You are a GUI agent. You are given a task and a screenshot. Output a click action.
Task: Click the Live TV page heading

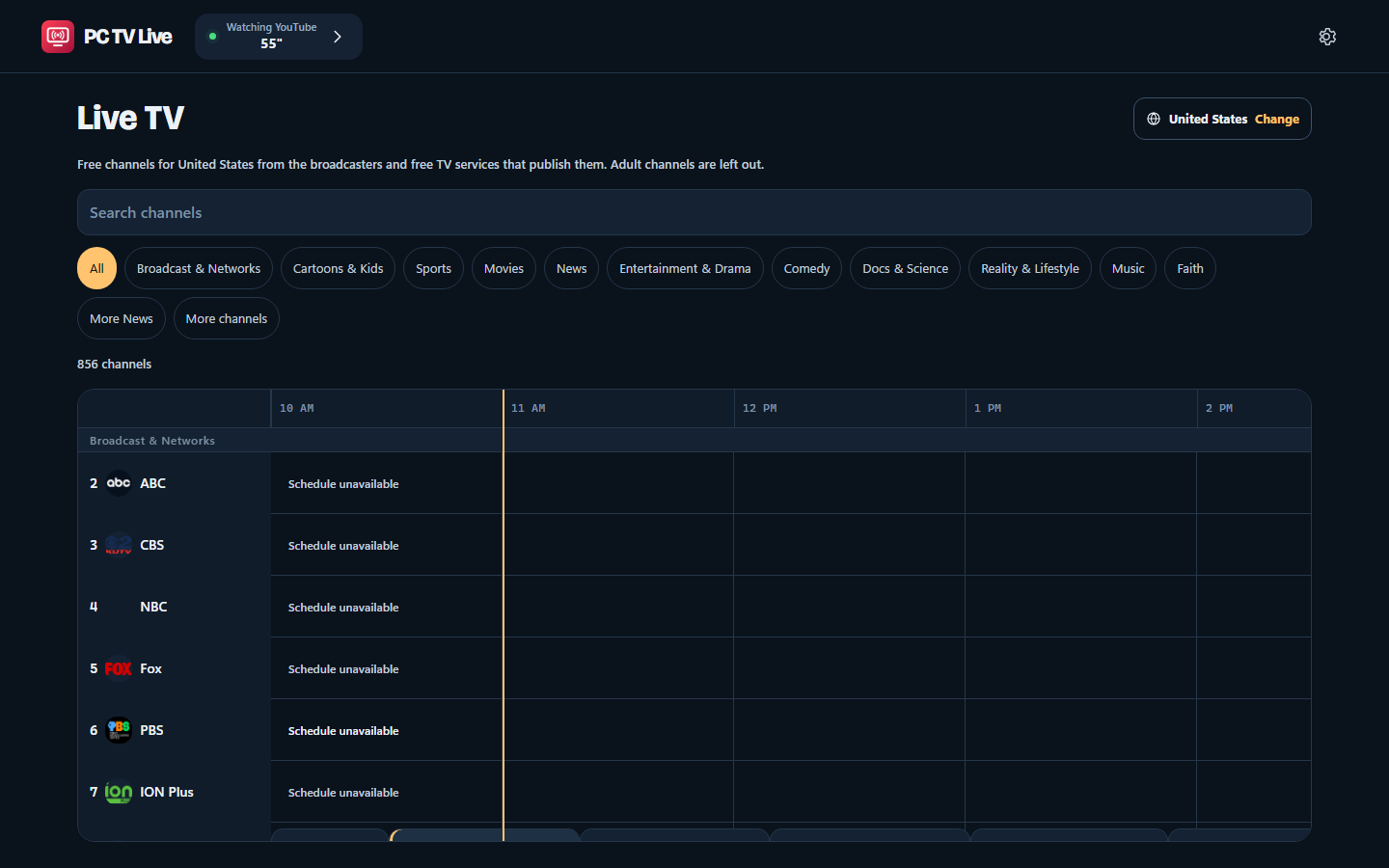[x=130, y=118]
